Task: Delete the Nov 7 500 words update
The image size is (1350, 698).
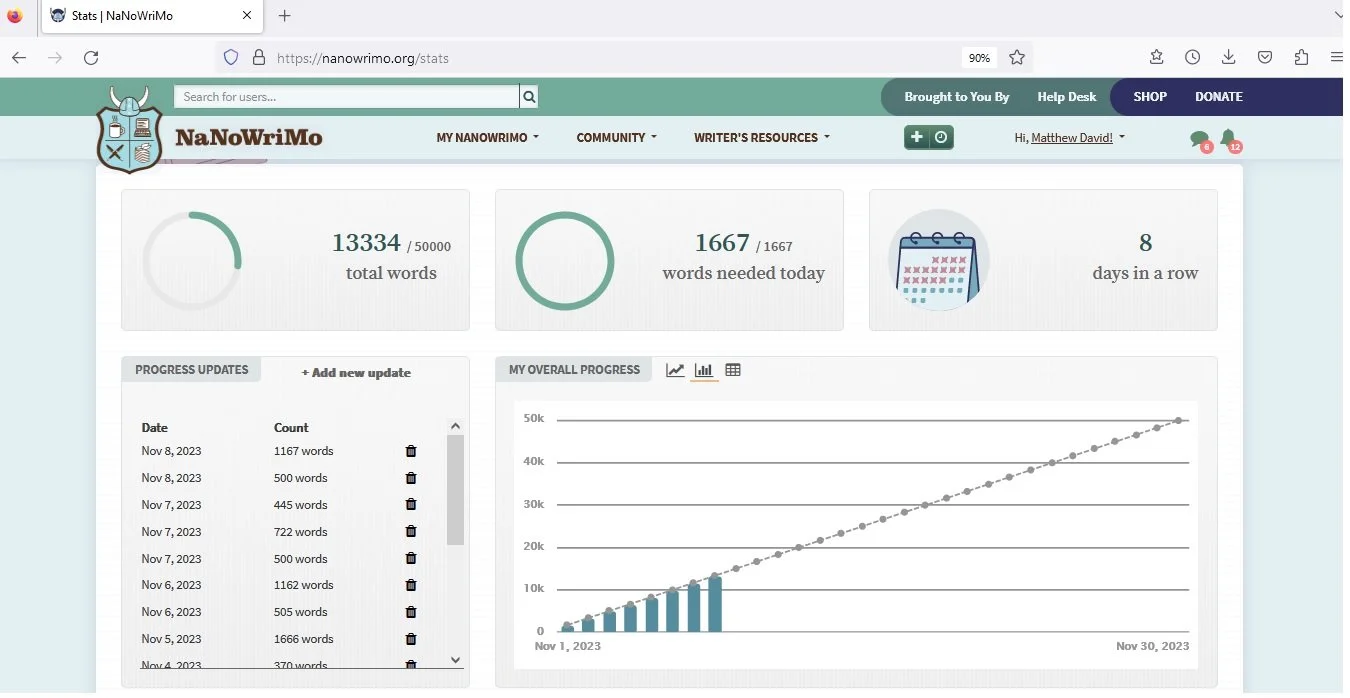Action: 411,559
